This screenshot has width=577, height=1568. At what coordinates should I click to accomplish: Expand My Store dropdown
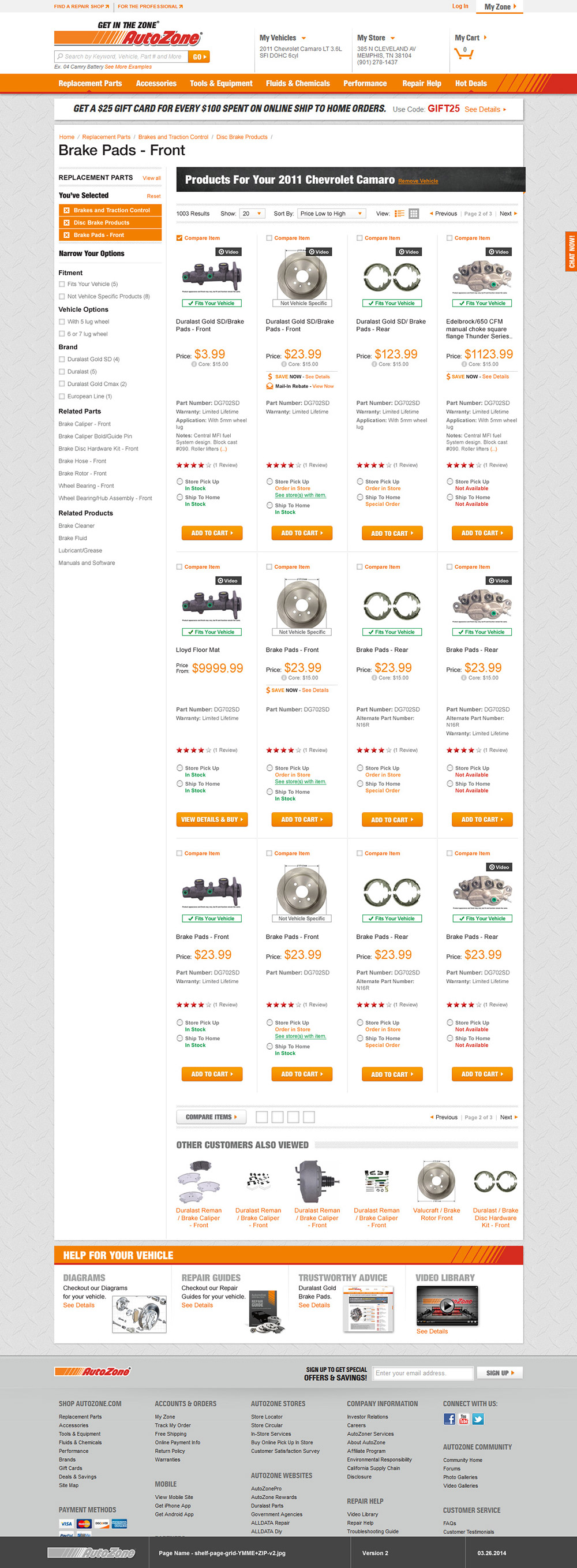(x=392, y=38)
